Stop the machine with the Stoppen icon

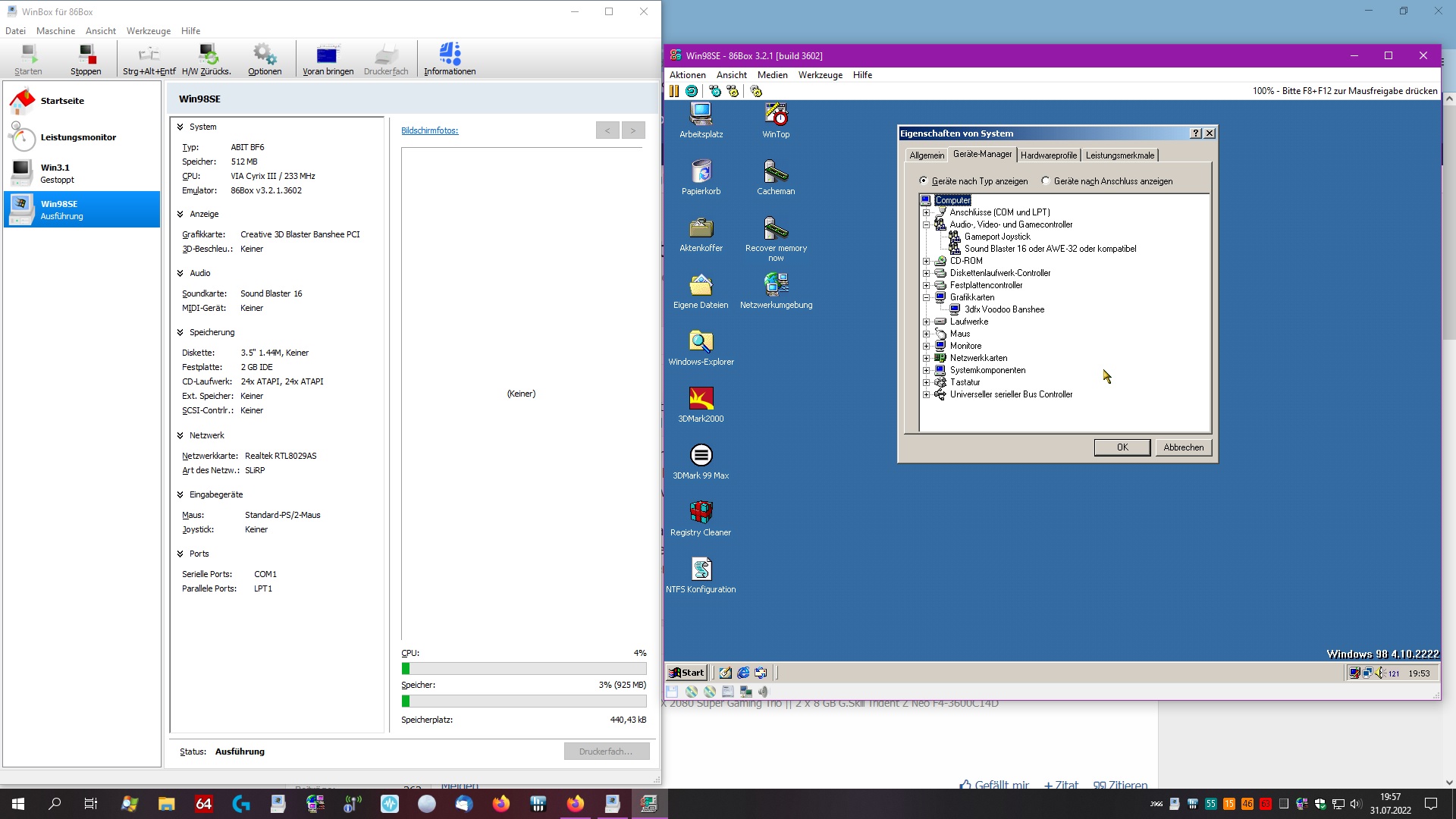tap(86, 59)
